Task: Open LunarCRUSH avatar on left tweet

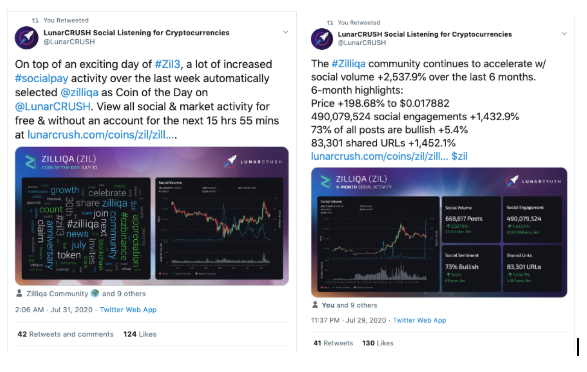Action: [26, 37]
